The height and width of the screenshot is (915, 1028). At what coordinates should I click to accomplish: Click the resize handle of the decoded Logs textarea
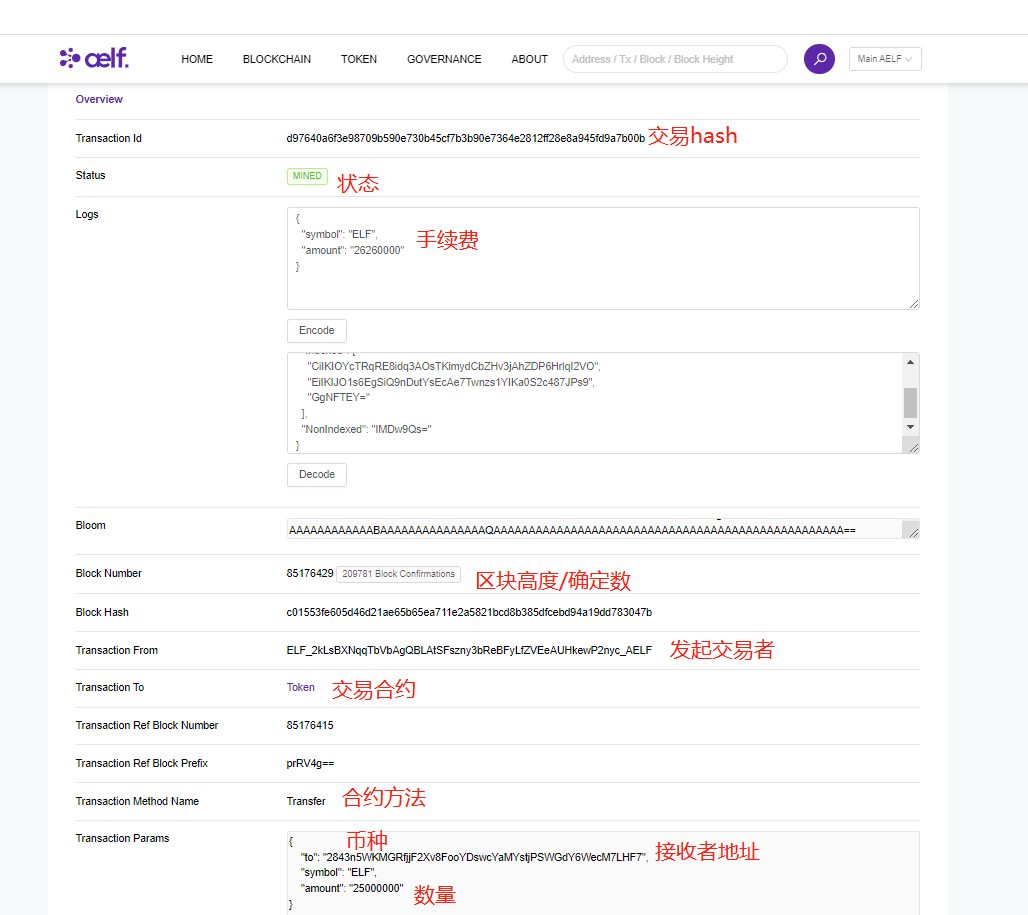[x=913, y=303]
